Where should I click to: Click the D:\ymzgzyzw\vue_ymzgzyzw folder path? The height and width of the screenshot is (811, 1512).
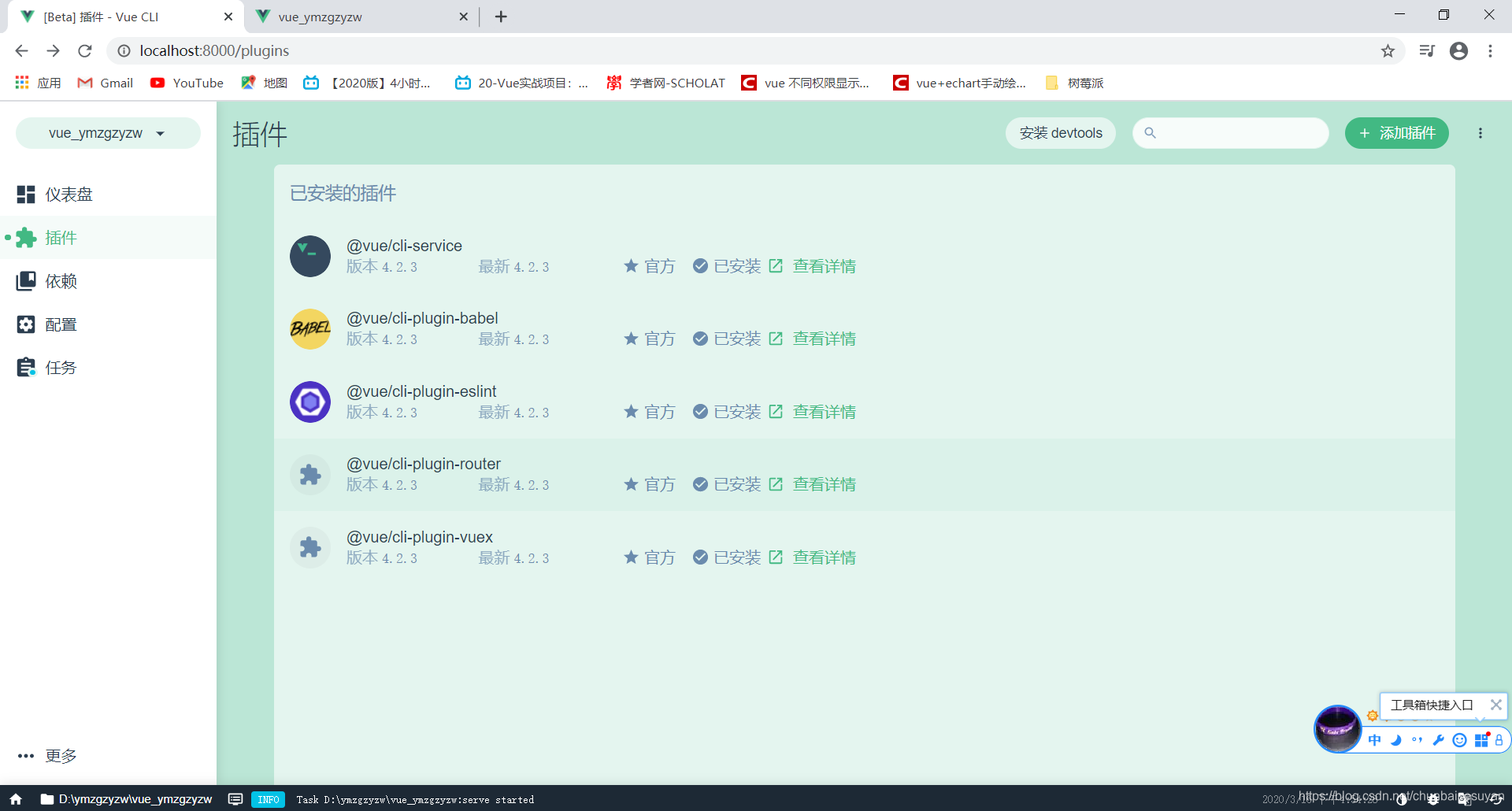126,799
